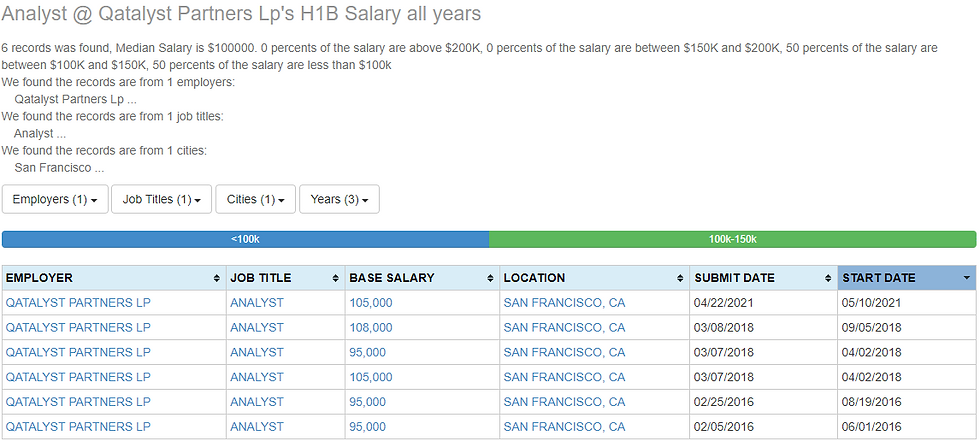980x440 pixels.
Task: Click the blue <100k salary bar segment
Action: [246, 239]
